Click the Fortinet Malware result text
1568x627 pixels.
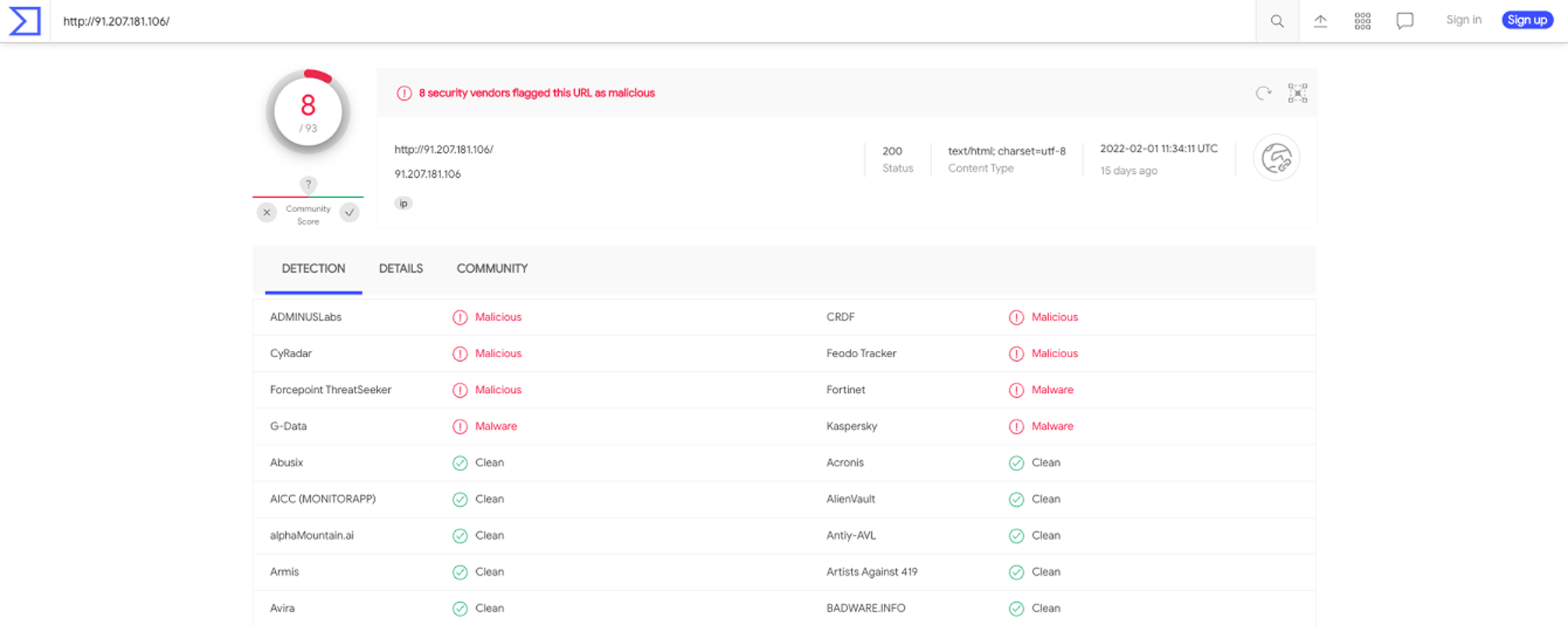pos(1052,390)
